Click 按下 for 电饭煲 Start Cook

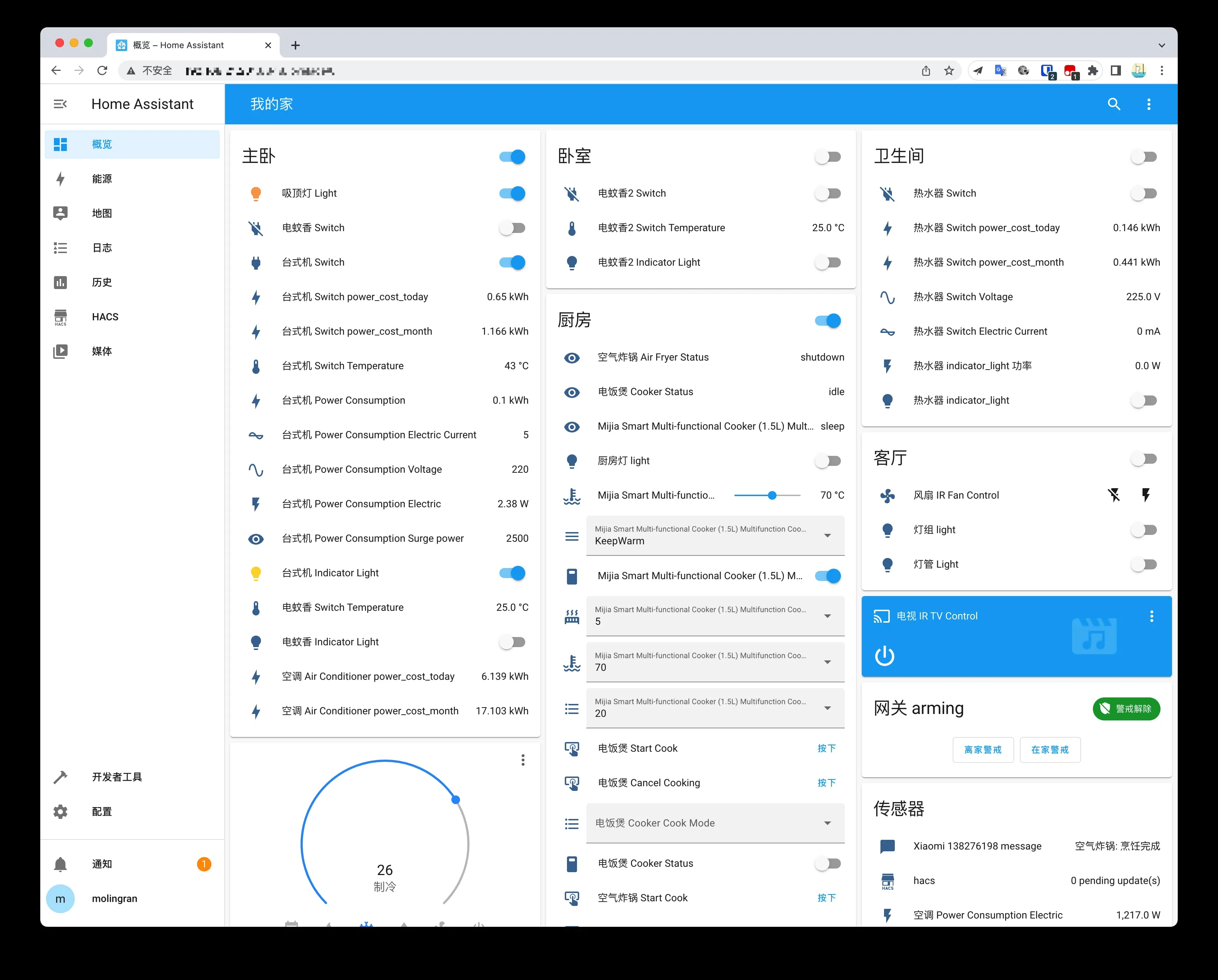tap(826, 748)
